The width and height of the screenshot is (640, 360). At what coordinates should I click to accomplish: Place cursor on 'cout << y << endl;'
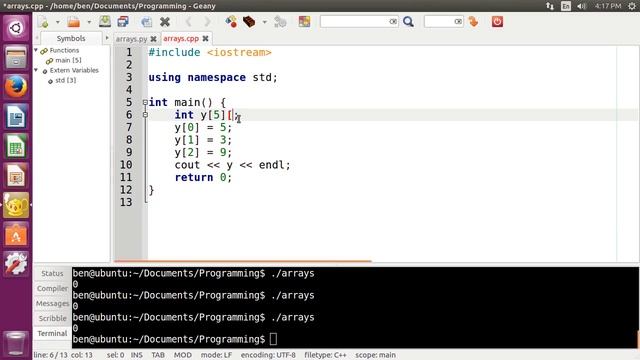tap(233, 165)
